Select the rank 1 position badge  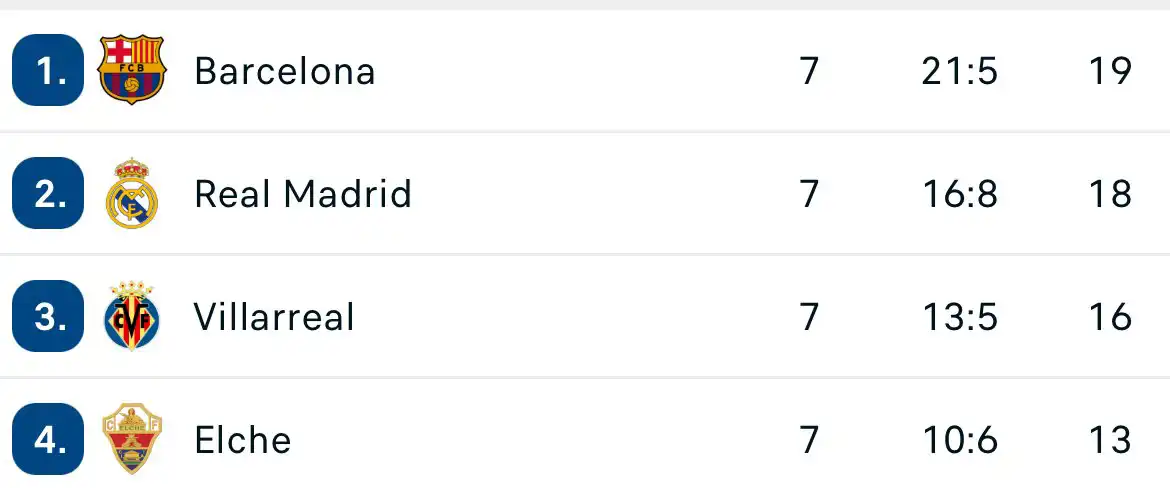(48, 70)
